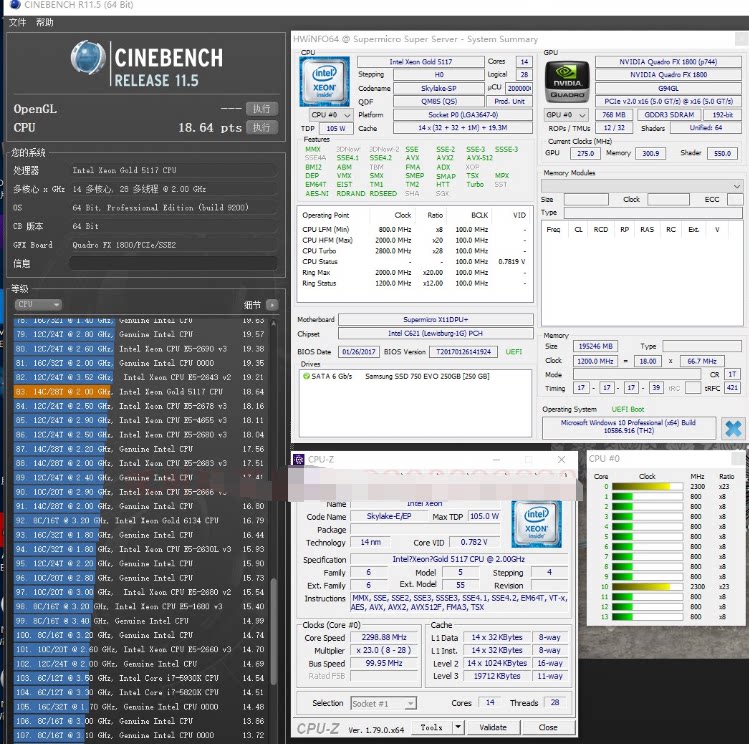This screenshot has height=744, width=749.
Task: Click the Prod. Unit field in HWiNFO64
Action: [509, 101]
